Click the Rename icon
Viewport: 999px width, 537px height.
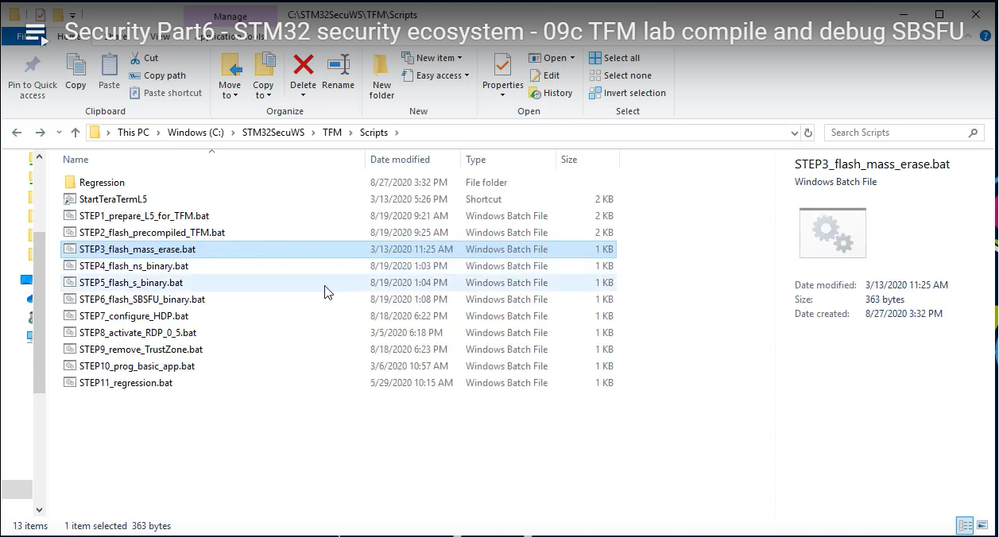pyautogui.click(x=338, y=64)
